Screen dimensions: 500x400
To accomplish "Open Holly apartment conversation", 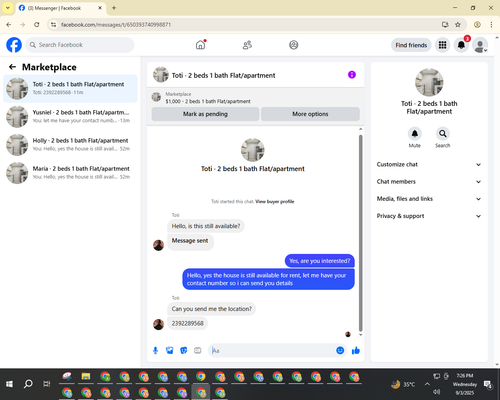I will pos(70,145).
